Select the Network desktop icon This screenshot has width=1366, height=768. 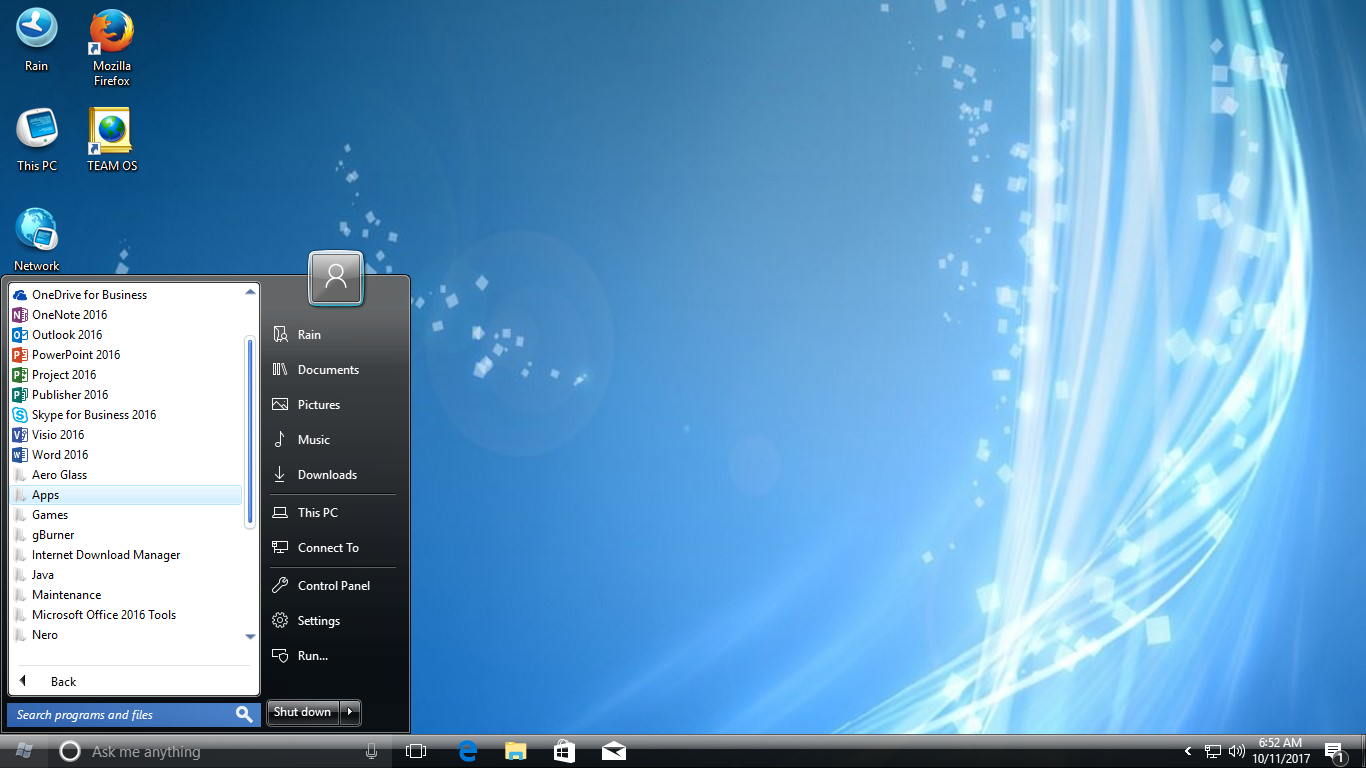[x=37, y=240]
